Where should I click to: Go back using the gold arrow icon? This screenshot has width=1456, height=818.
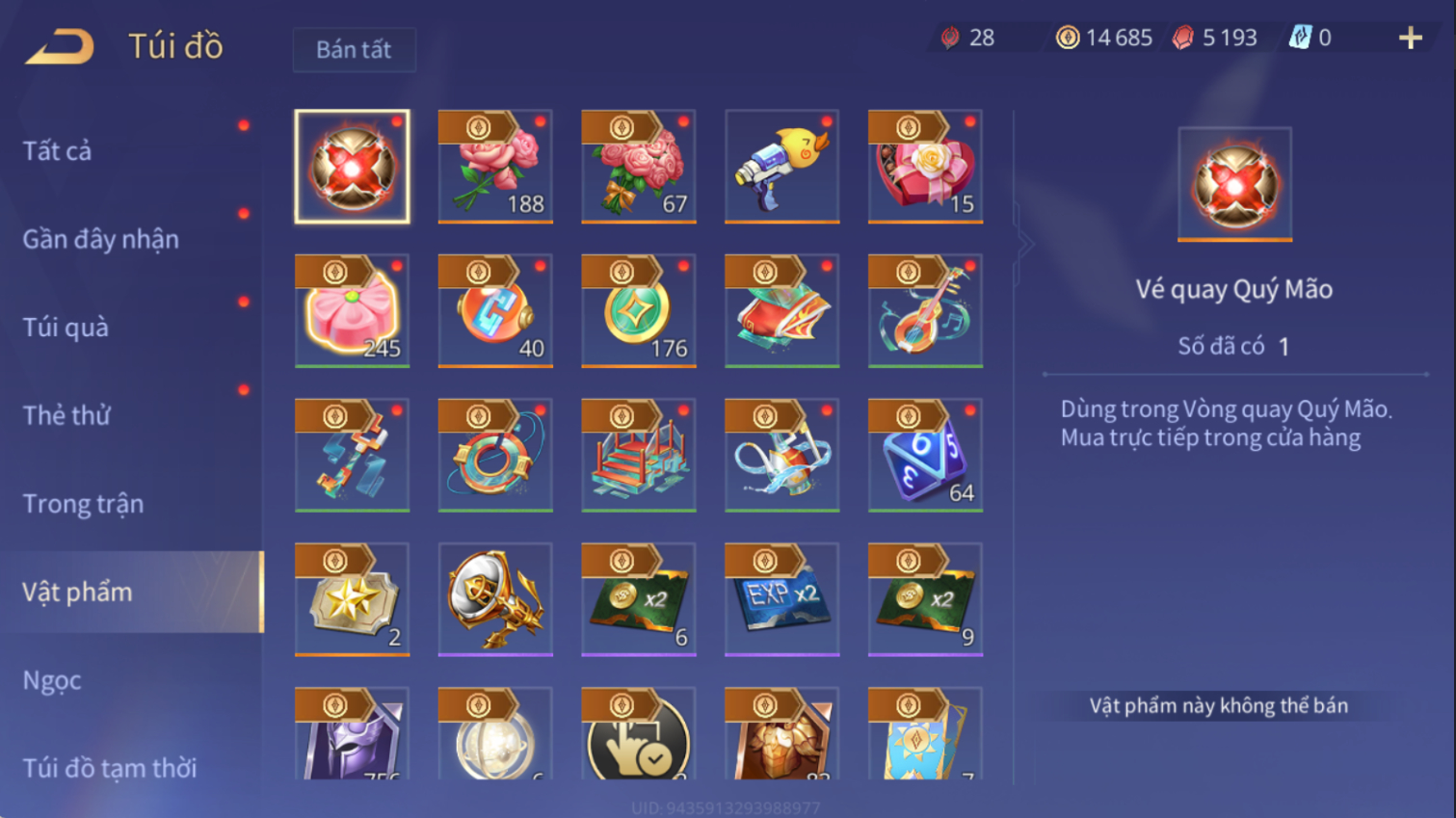point(60,46)
